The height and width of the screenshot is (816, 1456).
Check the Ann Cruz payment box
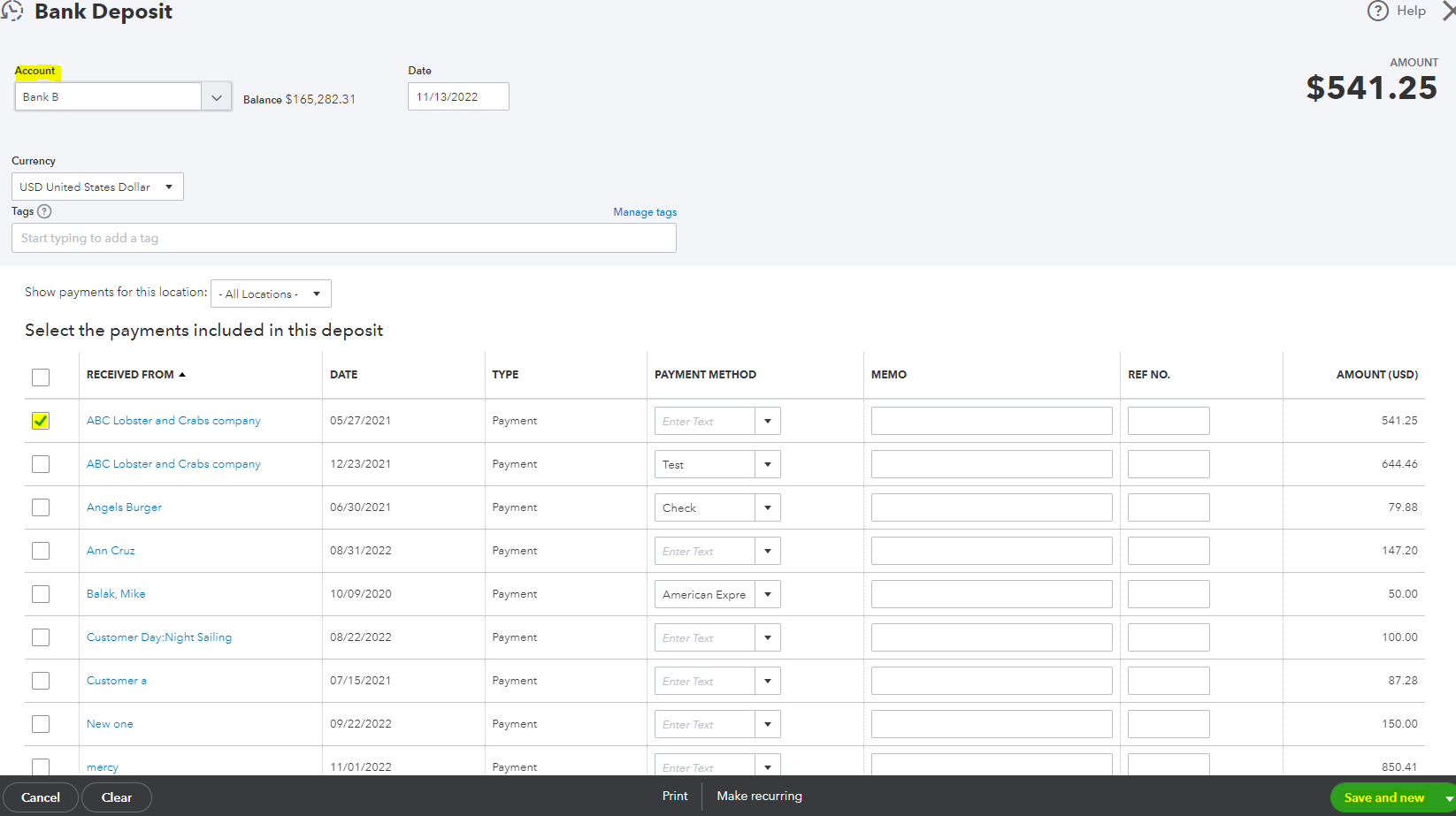(x=41, y=551)
